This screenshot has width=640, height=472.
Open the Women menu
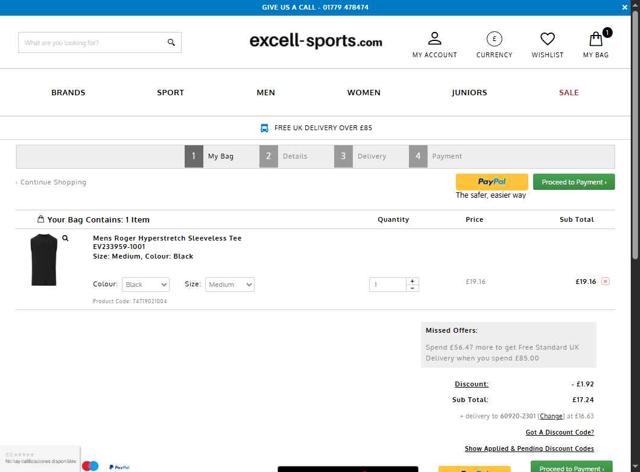click(364, 93)
